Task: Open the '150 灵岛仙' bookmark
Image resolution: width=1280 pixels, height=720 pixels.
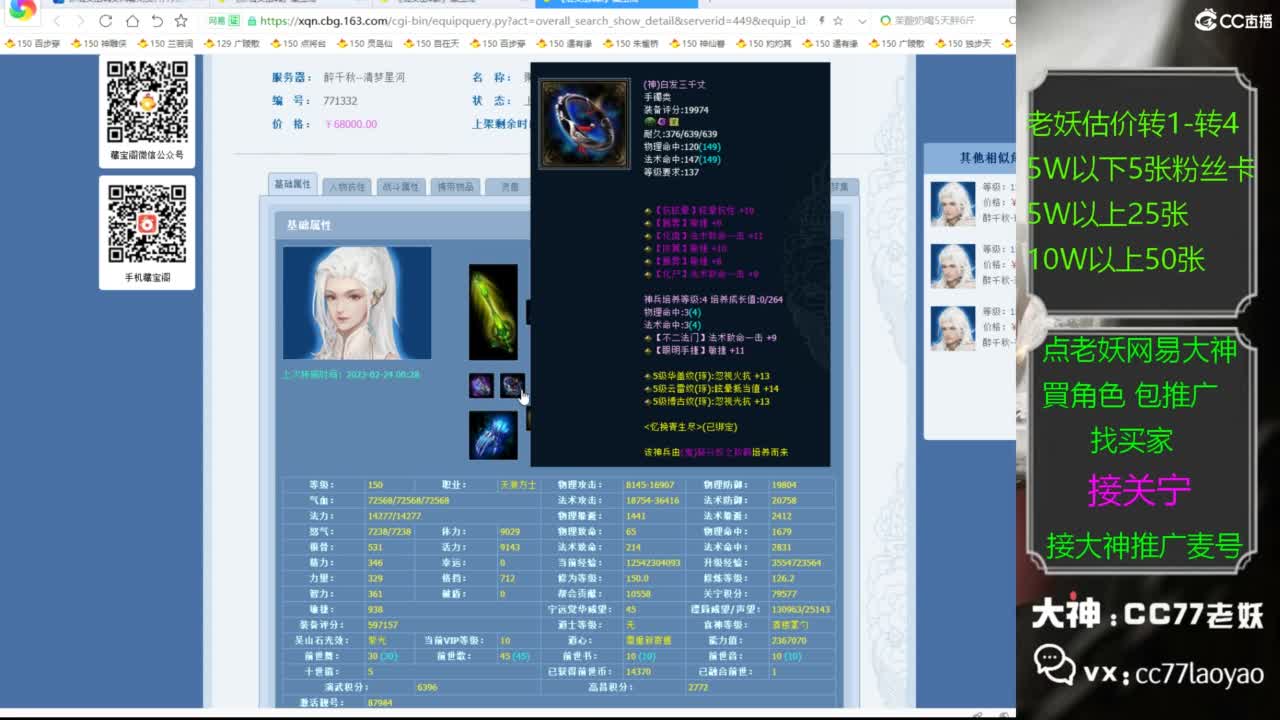Action: click(x=364, y=43)
